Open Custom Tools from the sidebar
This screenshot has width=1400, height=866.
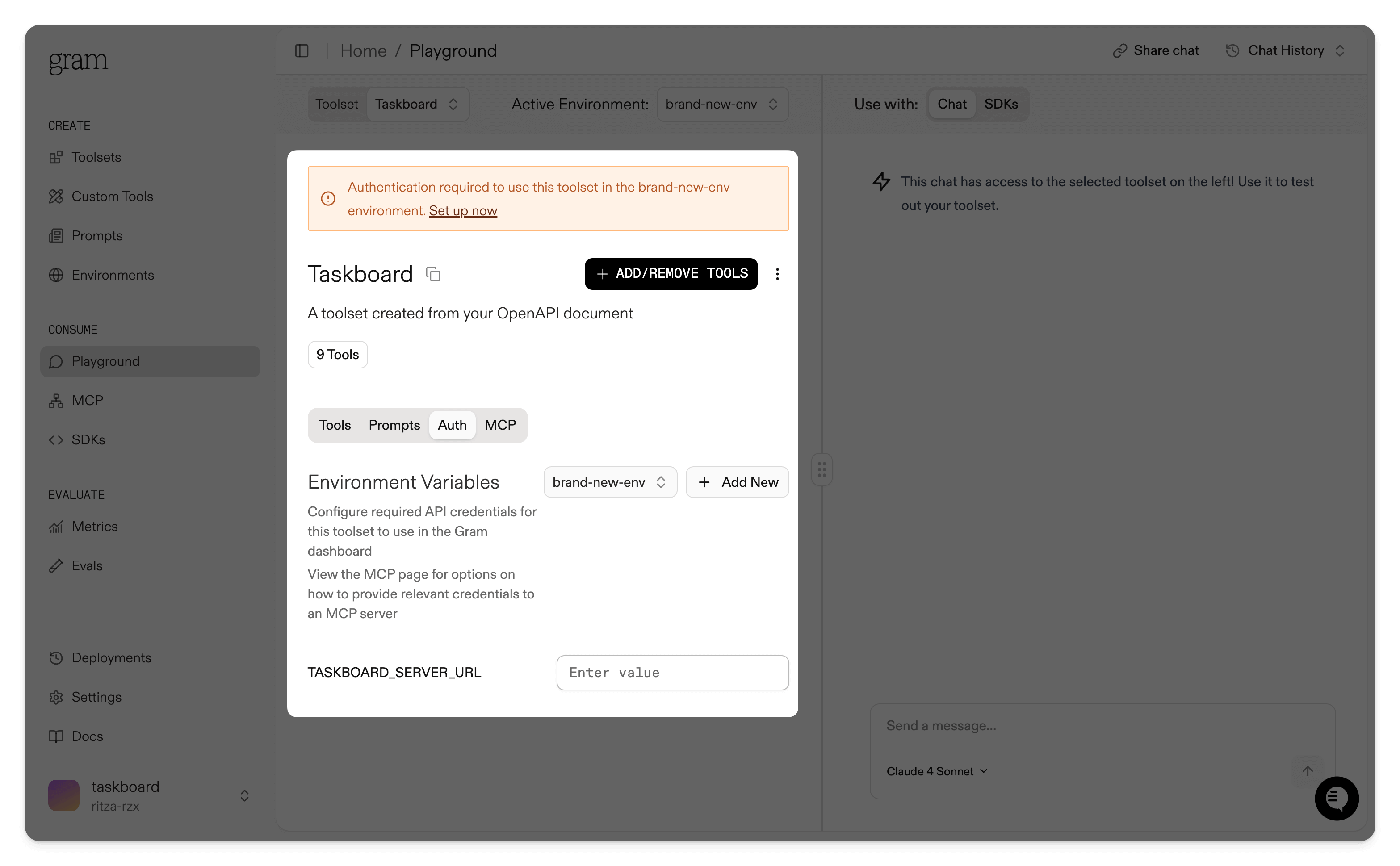[112, 197]
